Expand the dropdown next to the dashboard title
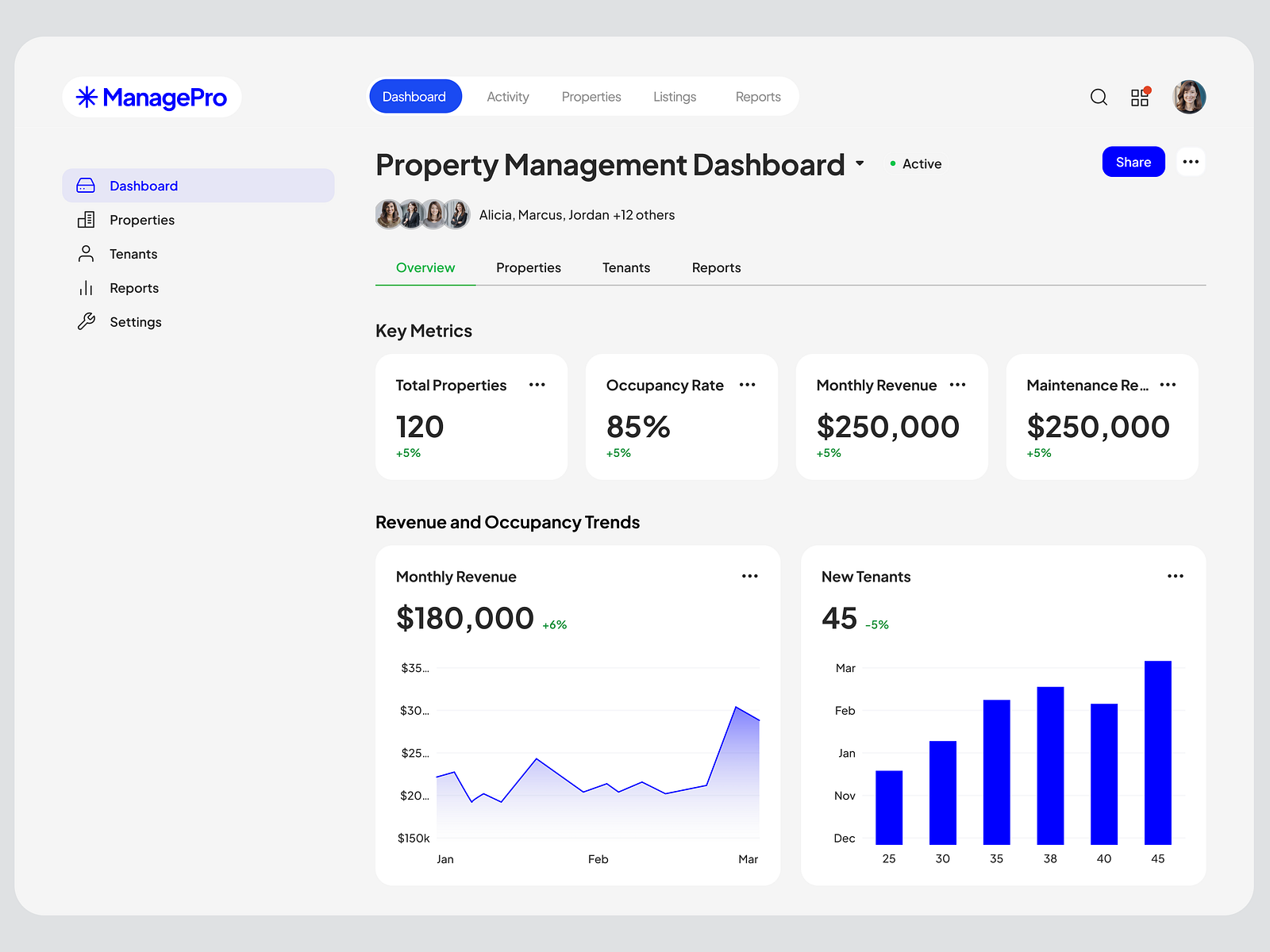Viewport: 1270px width, 952px height. [861, 164]
